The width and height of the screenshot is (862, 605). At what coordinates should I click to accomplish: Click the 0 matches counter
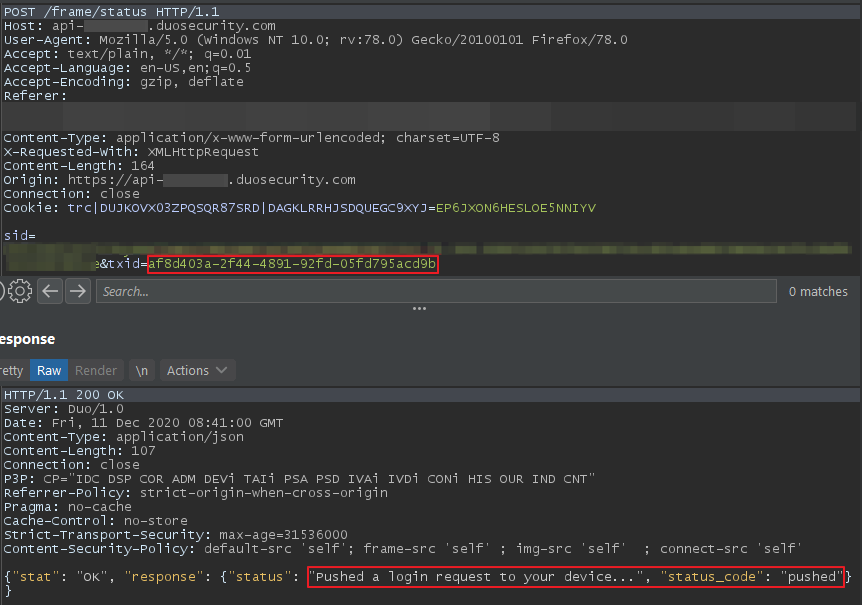pos(818,291)
